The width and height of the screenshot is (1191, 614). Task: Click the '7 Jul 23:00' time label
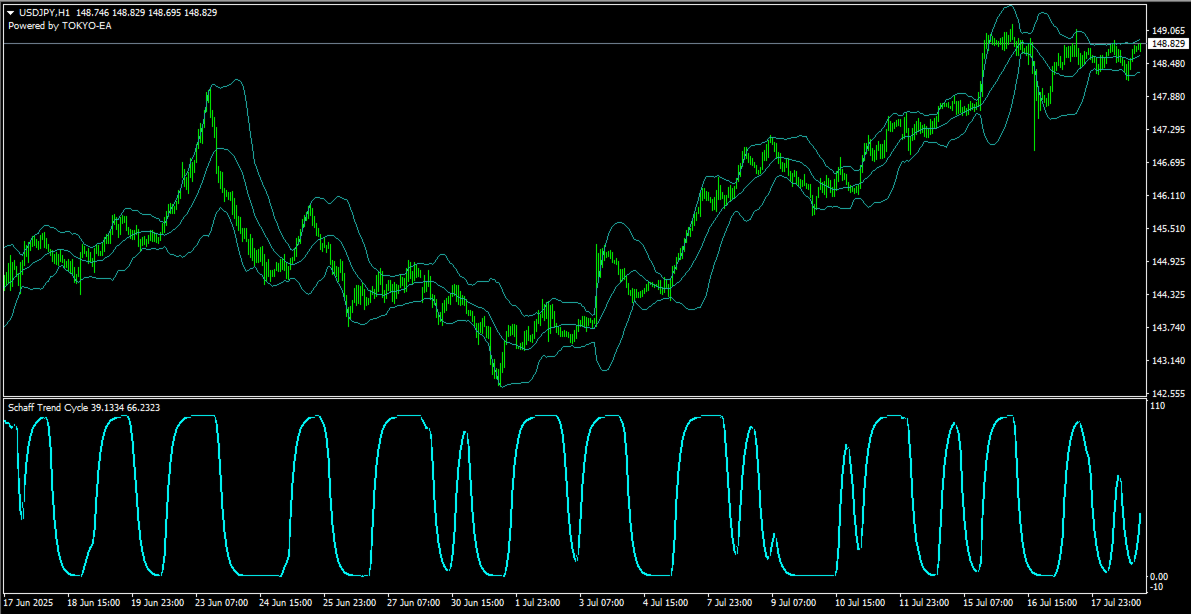coord(732,603)
